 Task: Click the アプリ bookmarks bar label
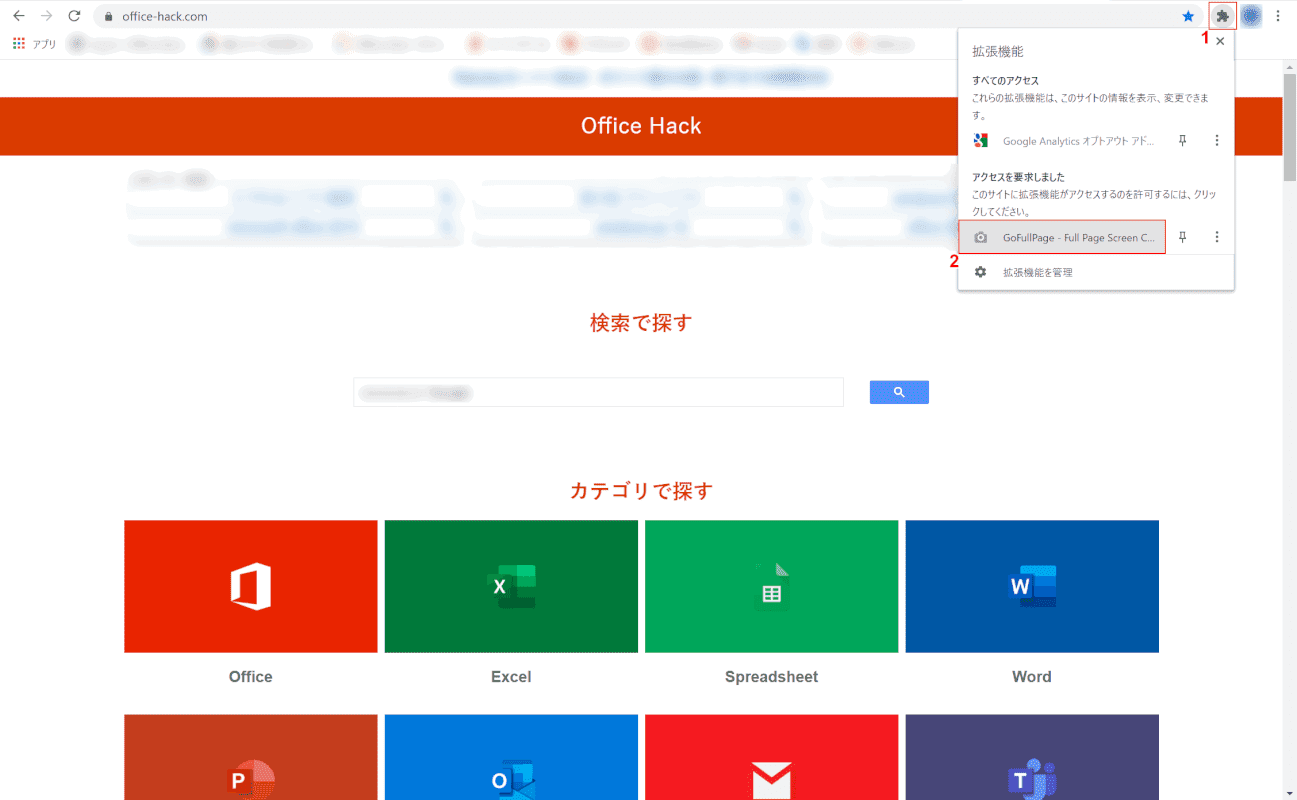45,44
